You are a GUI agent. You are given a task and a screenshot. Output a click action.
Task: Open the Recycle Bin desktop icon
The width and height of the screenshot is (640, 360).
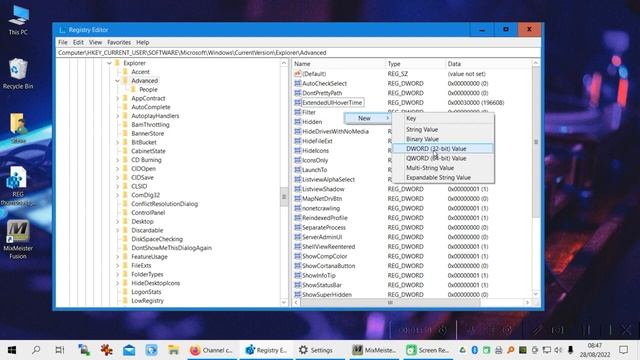click(x=18, y=73)
